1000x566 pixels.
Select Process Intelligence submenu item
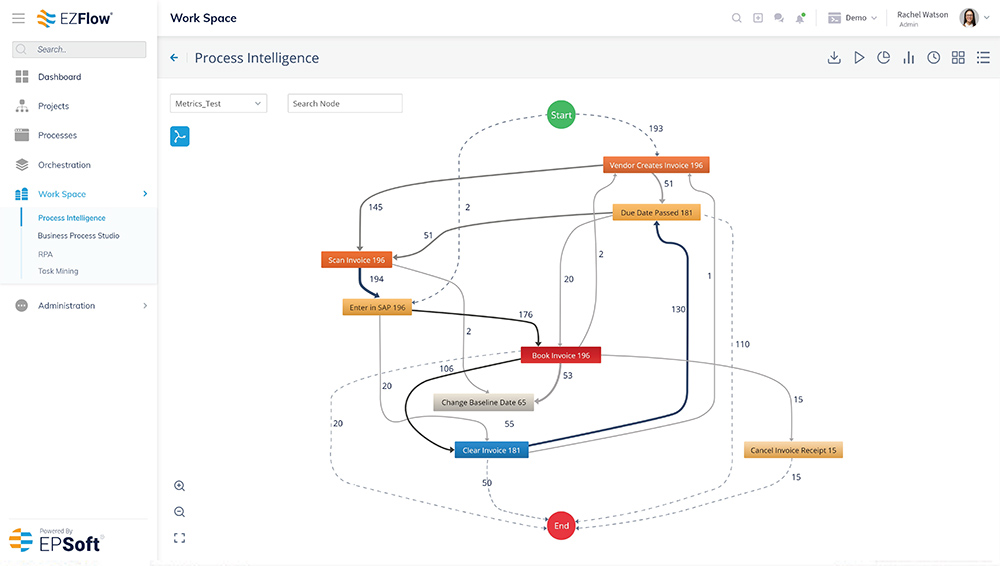click(71, 218)
